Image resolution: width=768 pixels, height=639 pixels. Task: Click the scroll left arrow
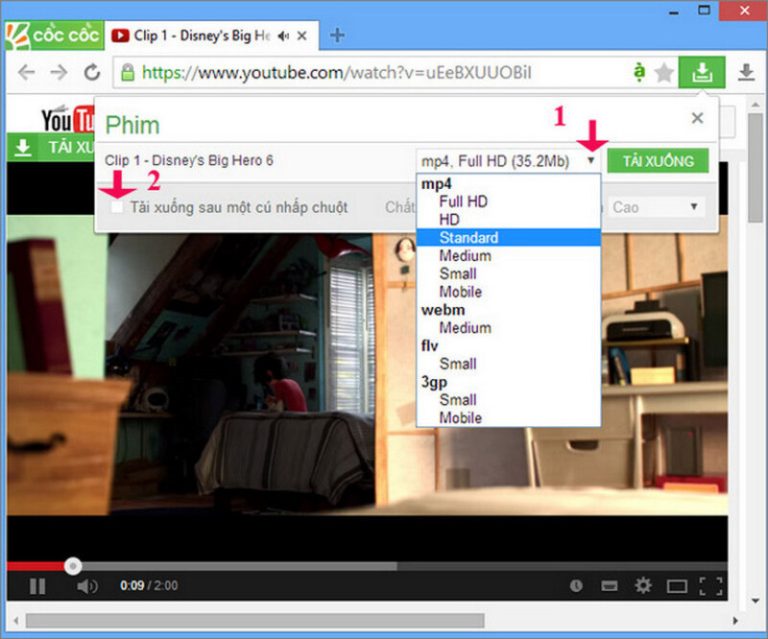pos(16,620)
